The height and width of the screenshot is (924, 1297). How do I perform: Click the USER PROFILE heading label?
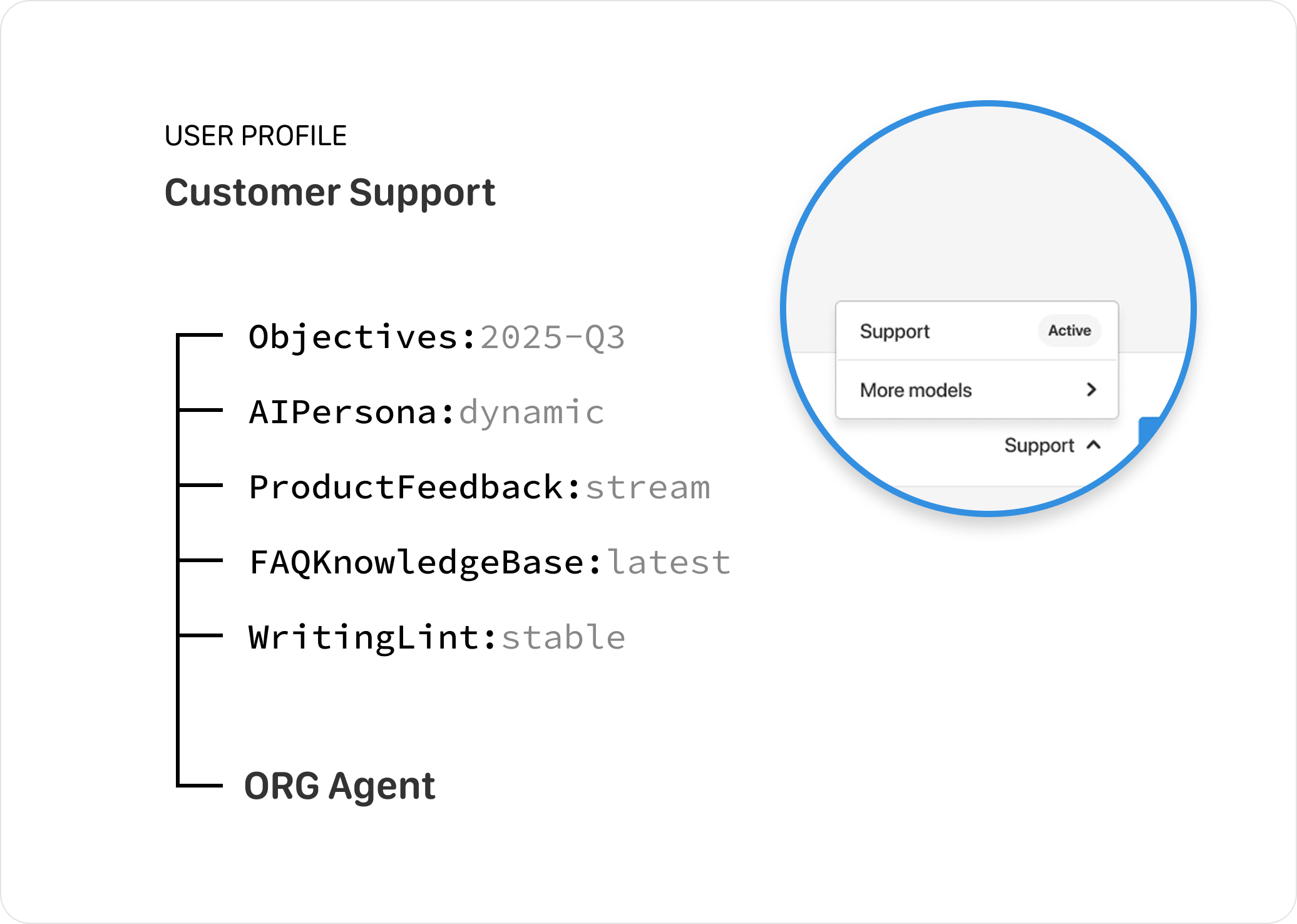(x=255, y=136)
